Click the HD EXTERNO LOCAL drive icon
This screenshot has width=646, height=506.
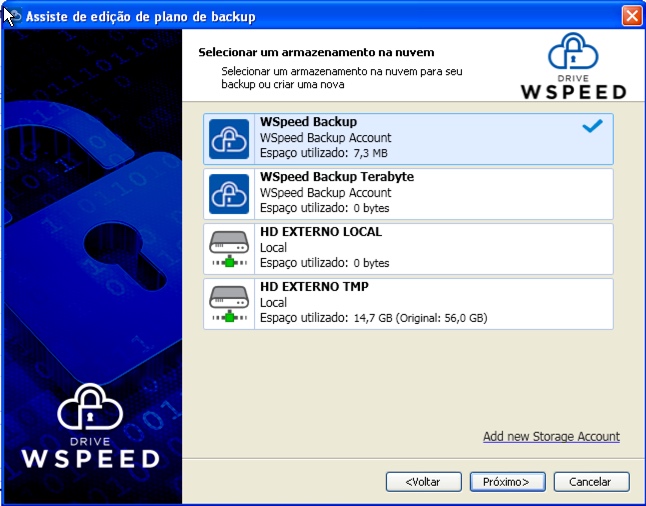229,249
